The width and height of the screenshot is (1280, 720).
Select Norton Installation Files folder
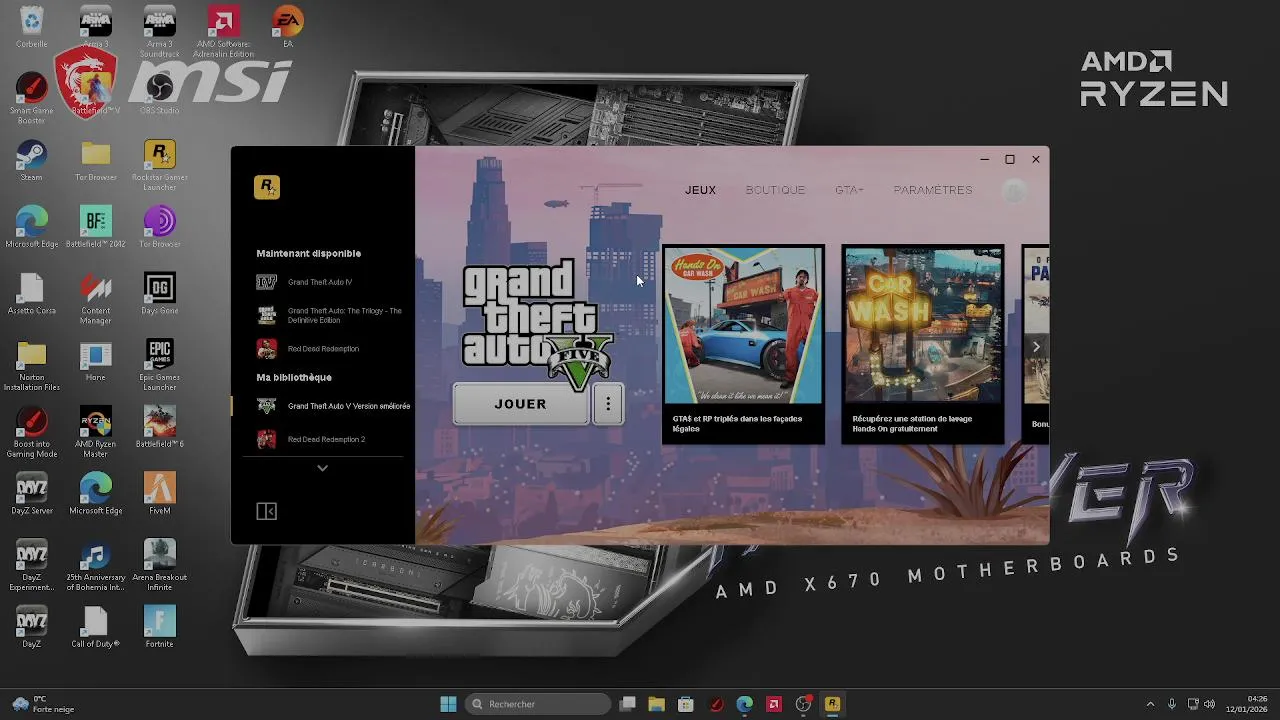point(32,365)
